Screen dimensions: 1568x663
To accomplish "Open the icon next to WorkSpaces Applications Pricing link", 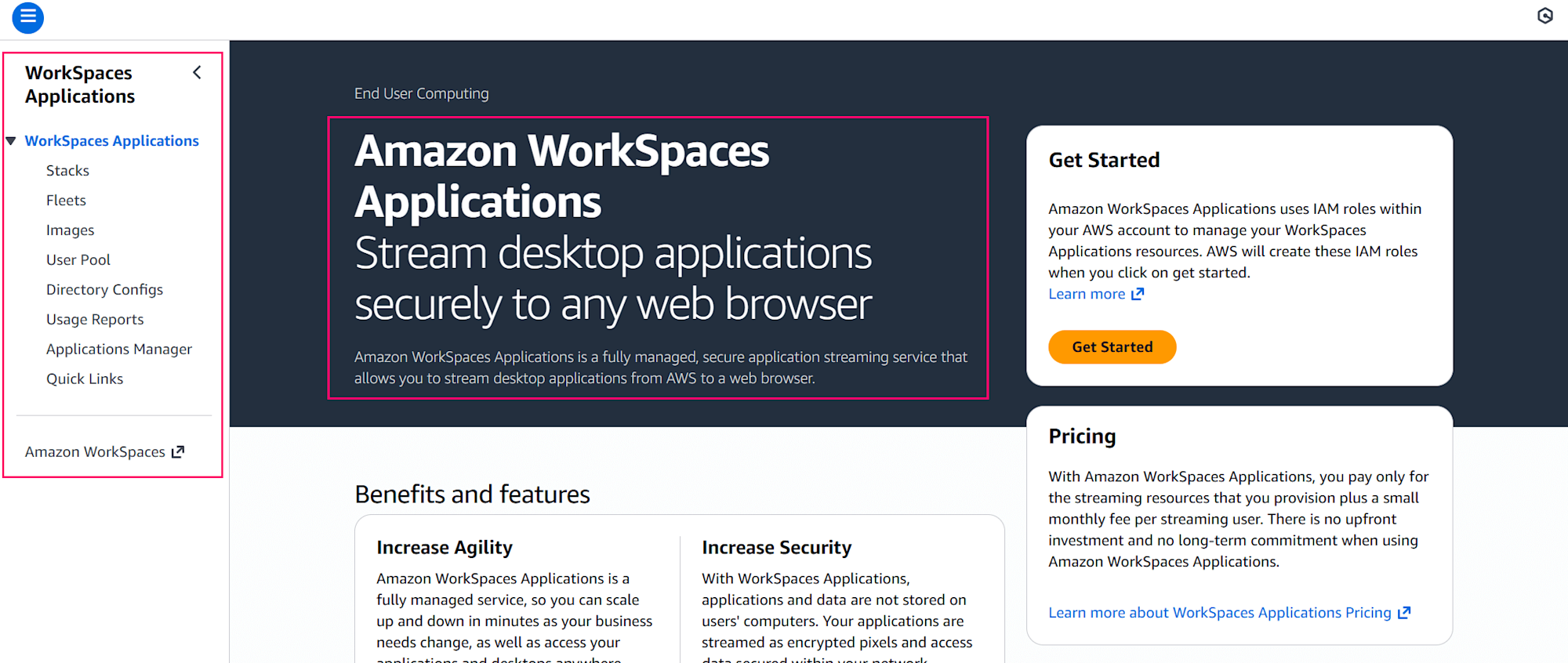I will pos(1404,612).
